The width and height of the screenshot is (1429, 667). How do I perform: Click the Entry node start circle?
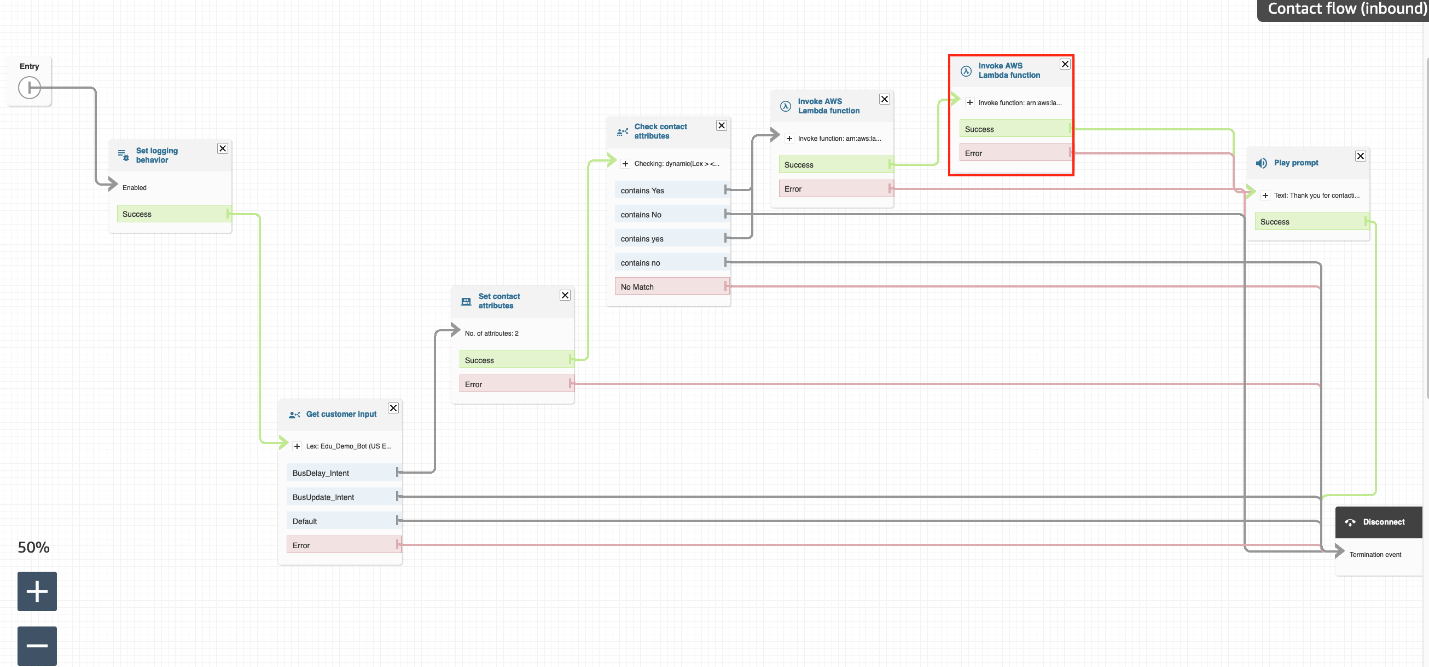29,89
